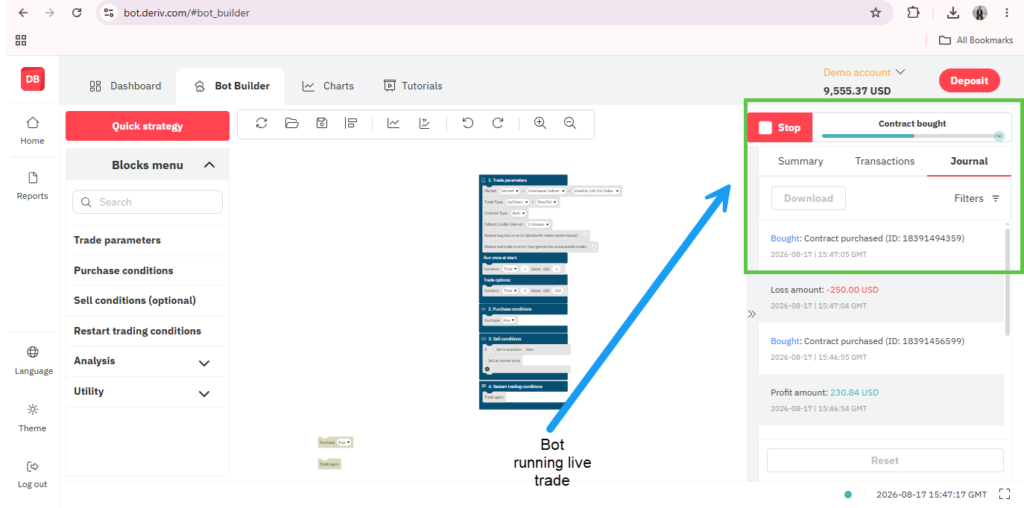The height and width of the screenshot is (508, 1024).
Task: Open the line chart toolbar icon
Action: 393,123
